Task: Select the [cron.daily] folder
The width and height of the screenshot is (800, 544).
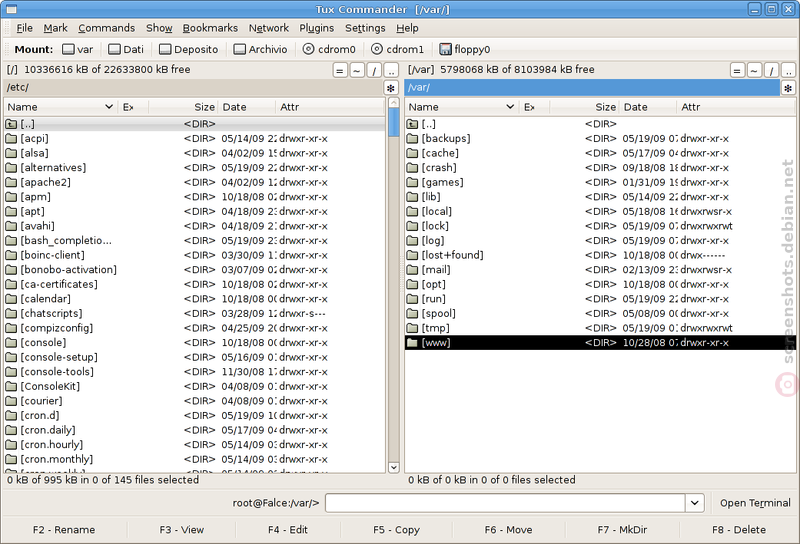Action: click(x=194, y=430)
